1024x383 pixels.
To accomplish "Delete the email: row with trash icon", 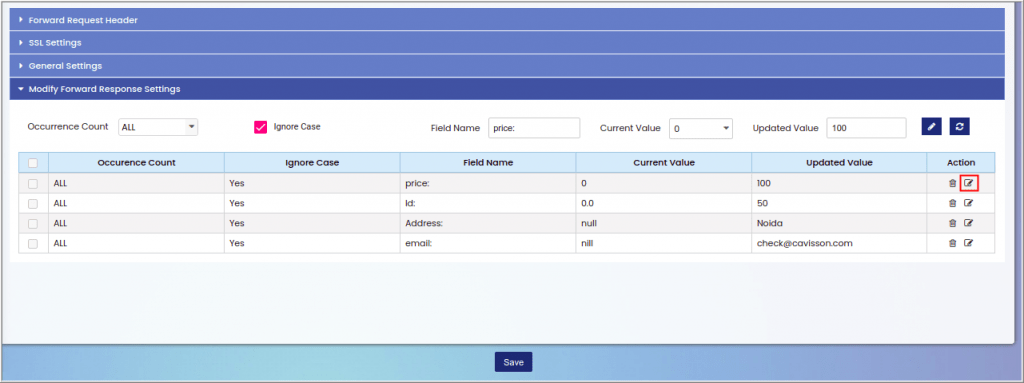I will point(952,243).
